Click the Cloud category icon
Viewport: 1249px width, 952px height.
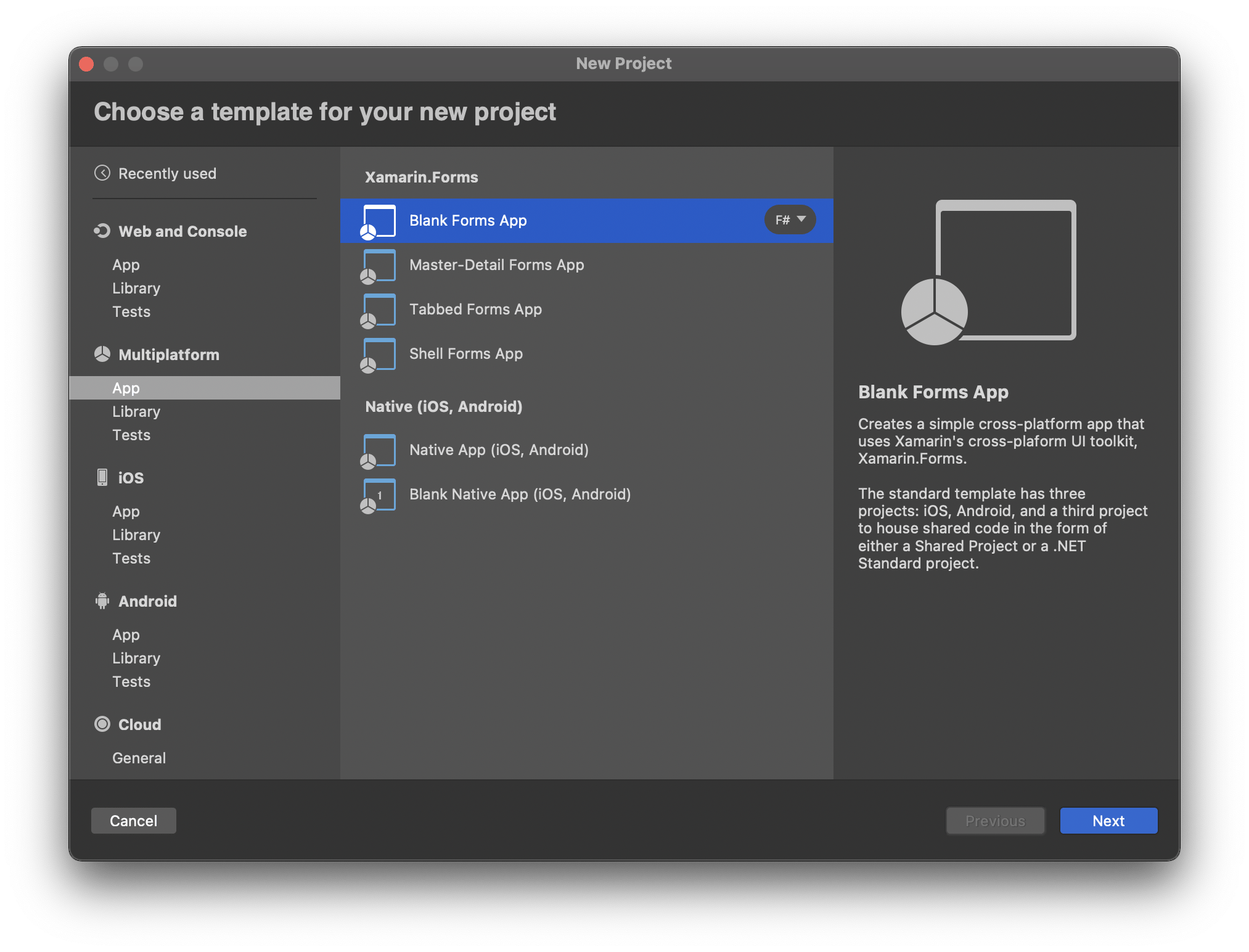(x=102, y=724)
